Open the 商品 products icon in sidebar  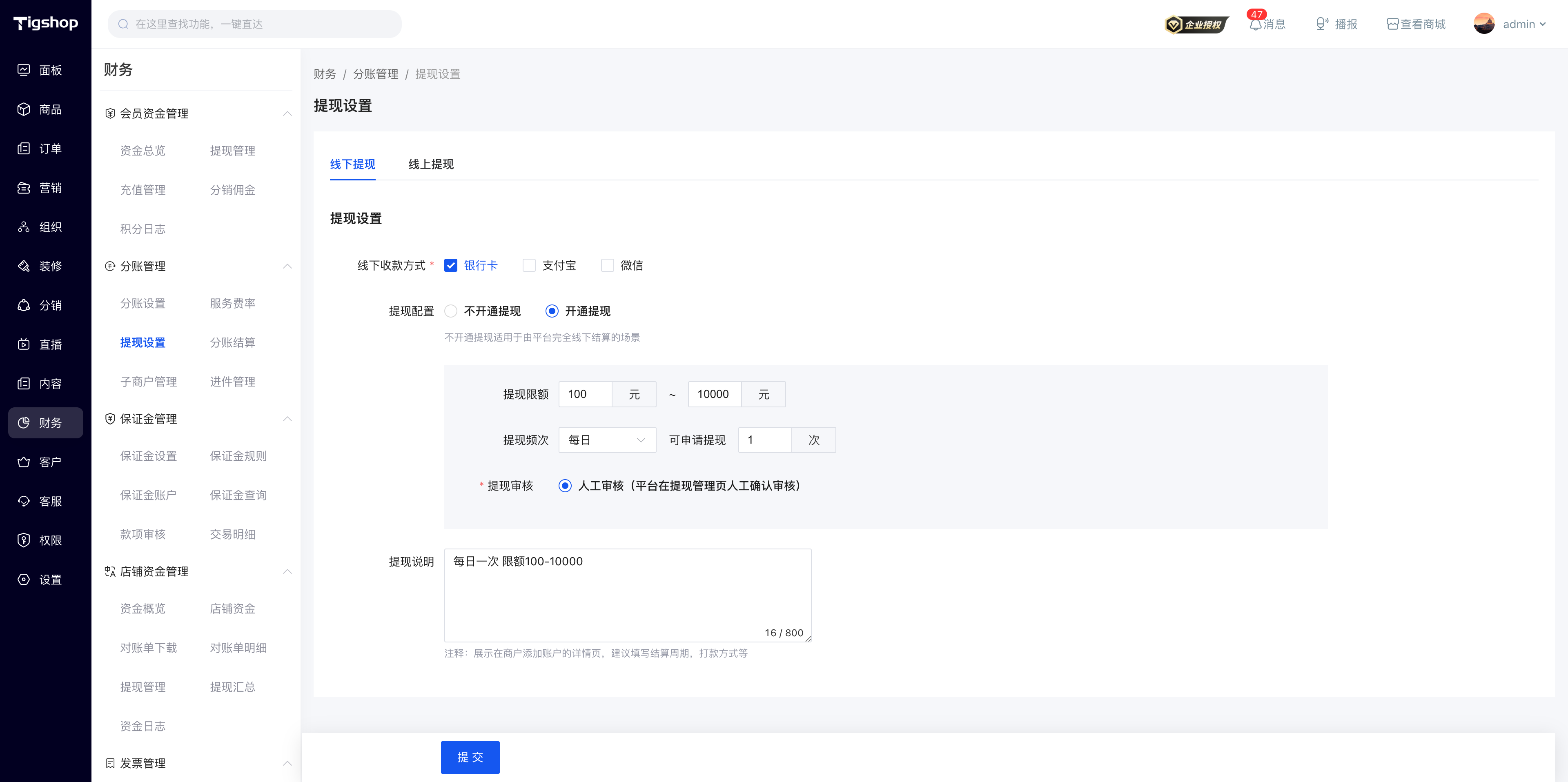pyautogui.click(x=24, y=109)
